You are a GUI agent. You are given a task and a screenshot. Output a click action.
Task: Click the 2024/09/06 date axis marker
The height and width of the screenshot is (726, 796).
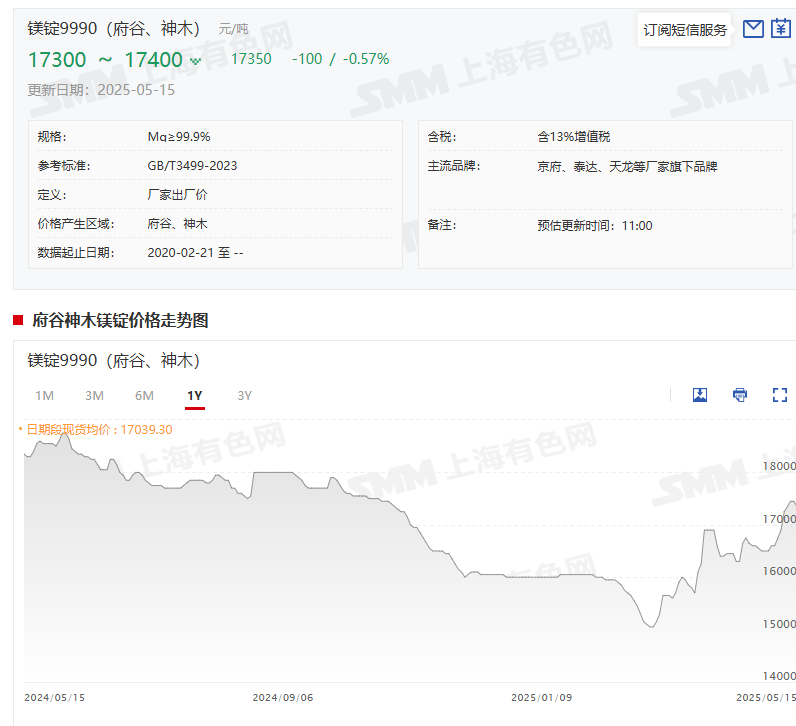[283, 697]
